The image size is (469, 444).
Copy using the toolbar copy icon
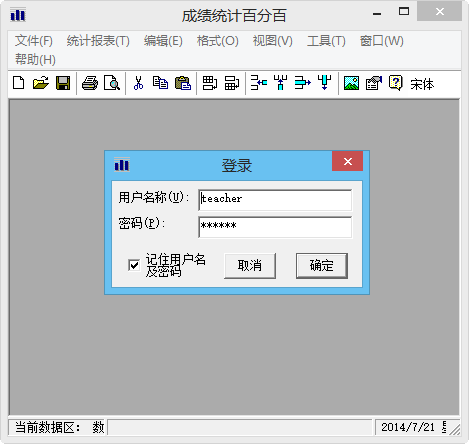(x=160, y=83)
